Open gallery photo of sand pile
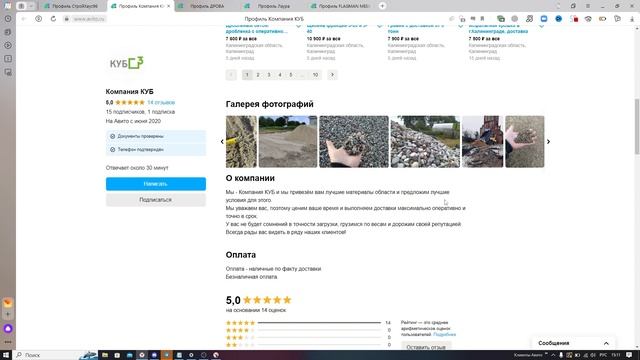The width and height of the screenshot is (640, 360). click(288, 142)
